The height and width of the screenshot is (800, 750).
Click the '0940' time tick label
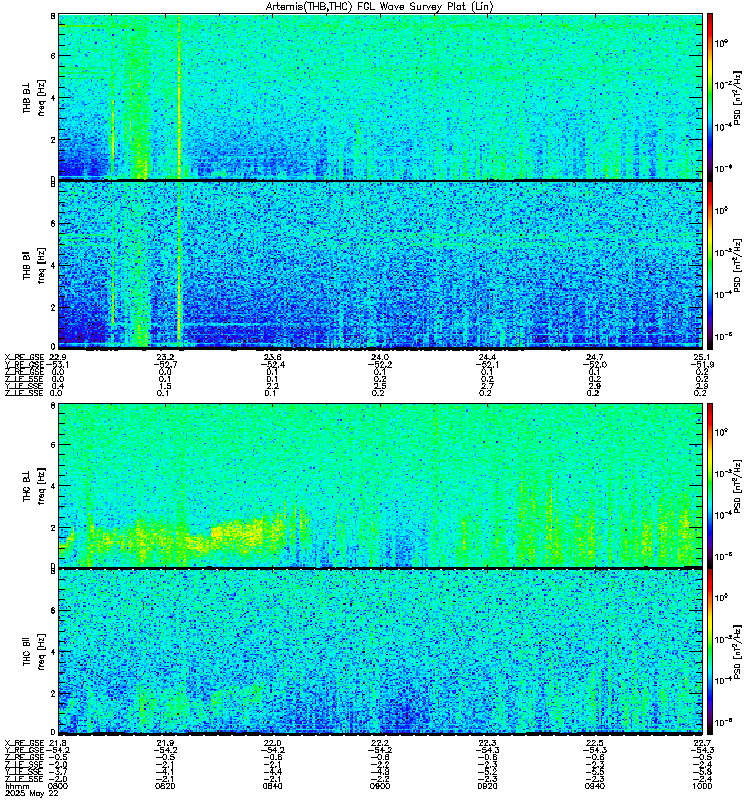[595, 786]
